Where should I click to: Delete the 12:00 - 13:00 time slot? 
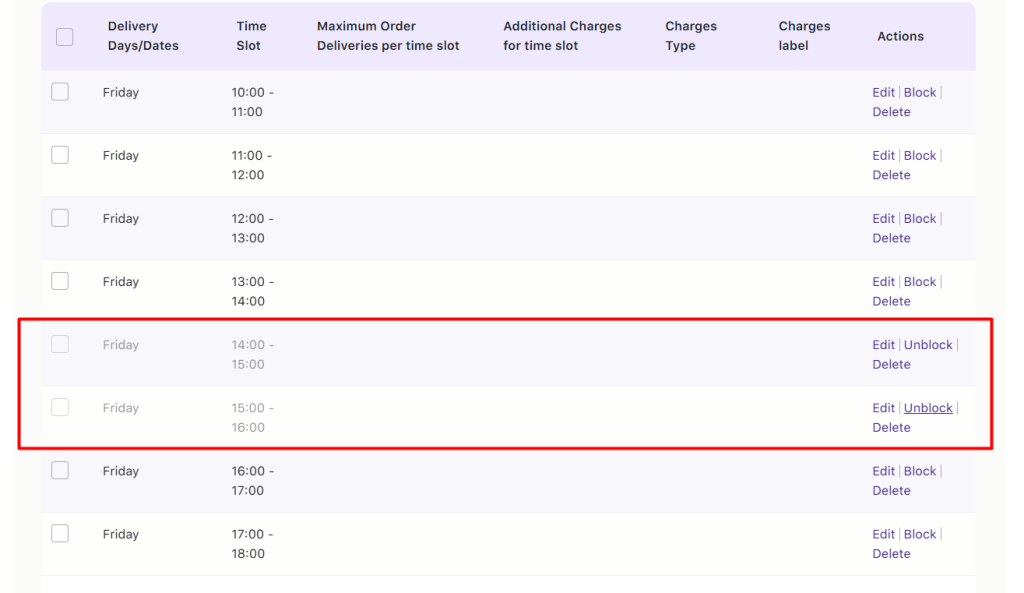(891, 238)
